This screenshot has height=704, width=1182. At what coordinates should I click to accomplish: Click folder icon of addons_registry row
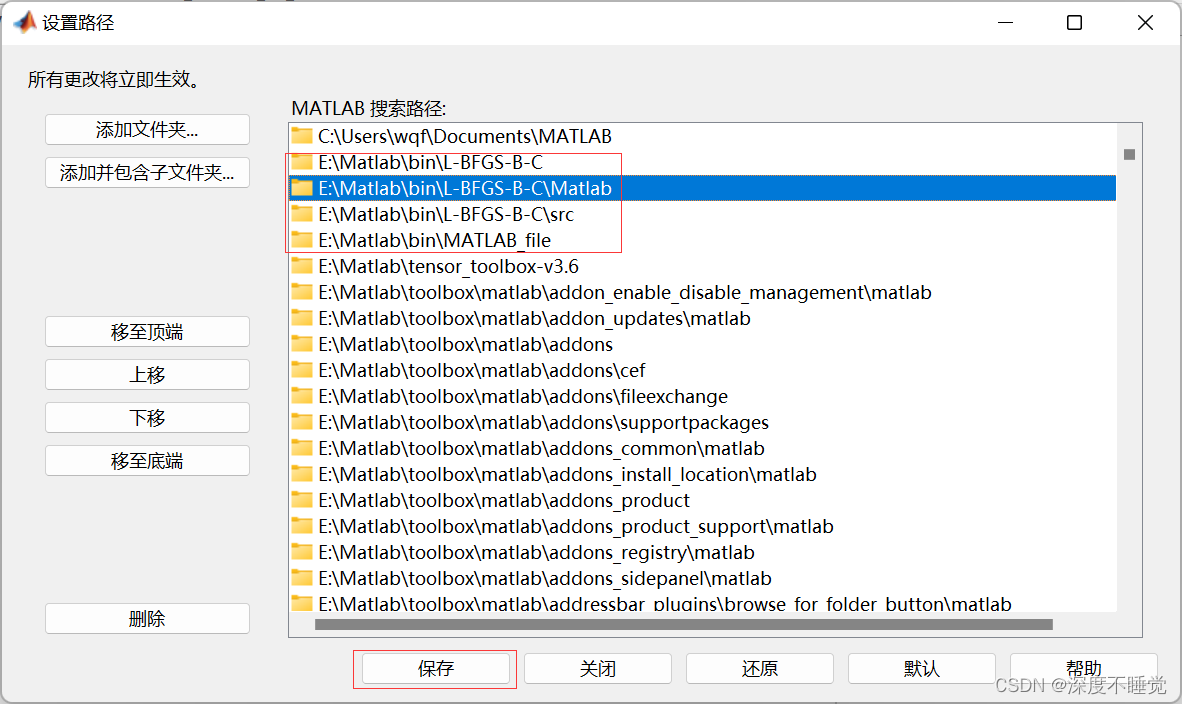coord(302,552)
